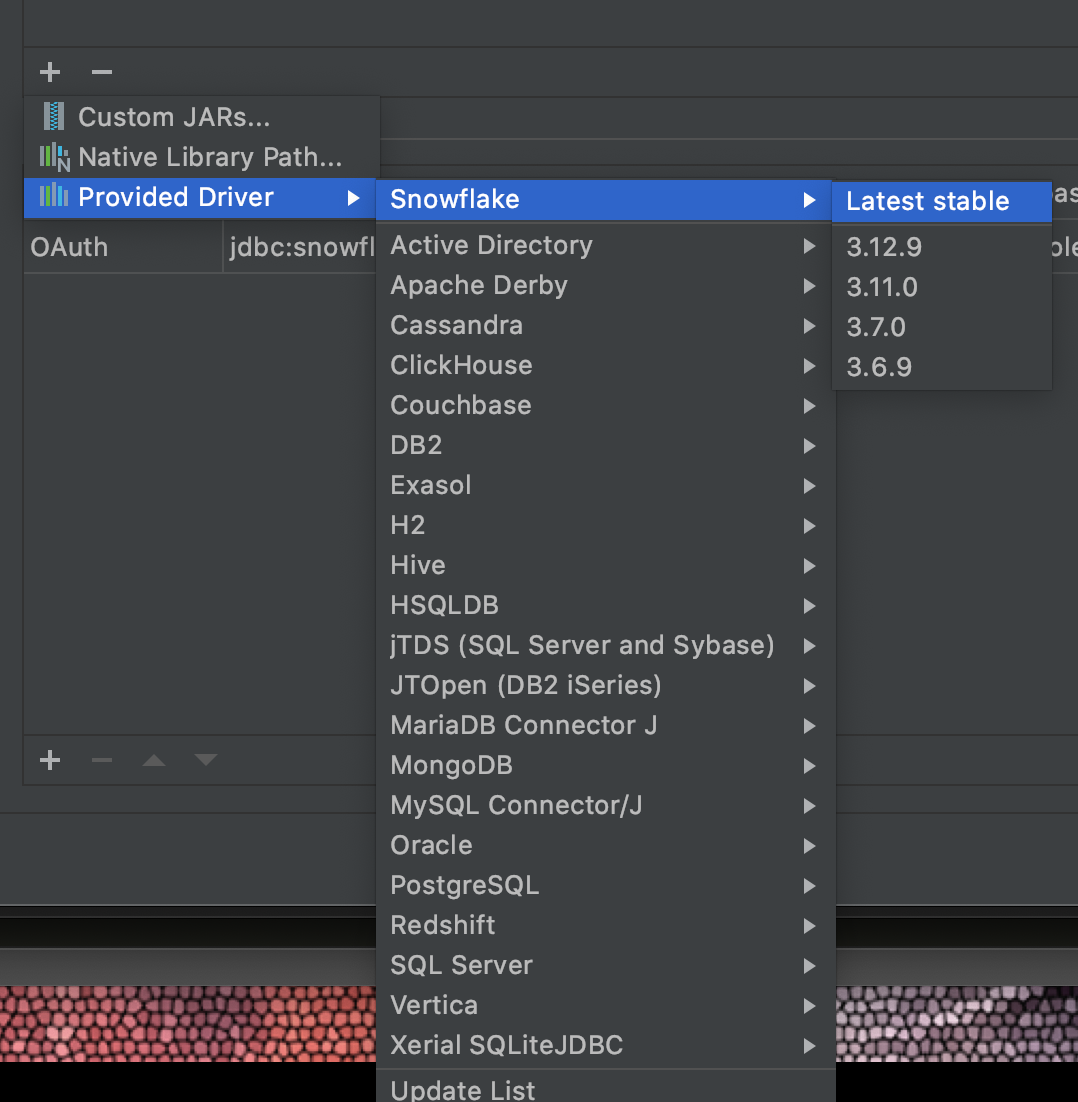
Task: Select MongoDB from the driver list
Action: pyautogui.click(x=451, y=765)
